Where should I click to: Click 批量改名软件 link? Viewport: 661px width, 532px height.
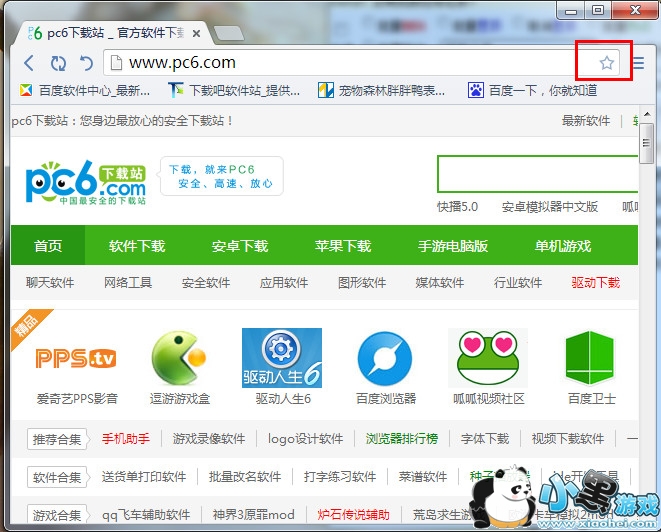pos(245,477)
